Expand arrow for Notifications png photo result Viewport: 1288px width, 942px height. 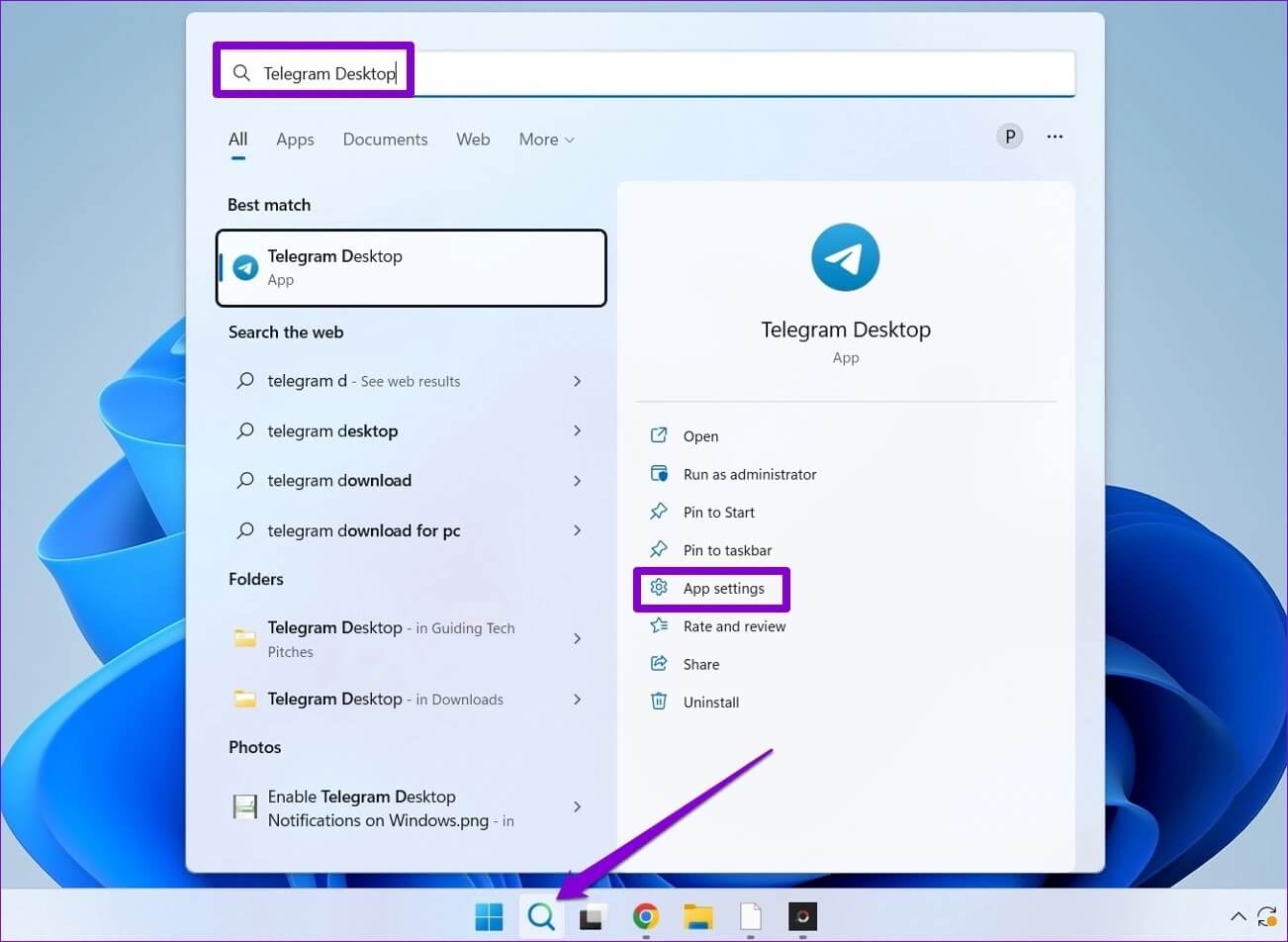577,807
